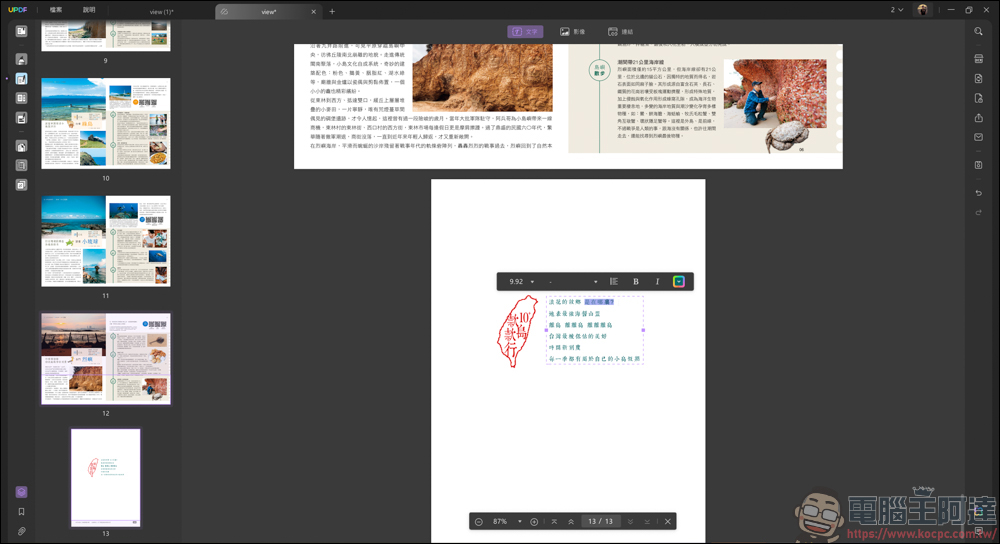Toggle bold on selected text

636,281
